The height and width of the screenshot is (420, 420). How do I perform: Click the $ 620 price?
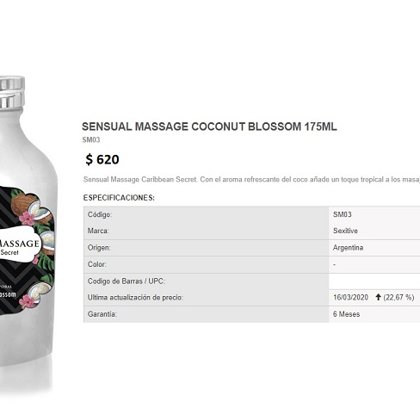[x=102, y=159]
